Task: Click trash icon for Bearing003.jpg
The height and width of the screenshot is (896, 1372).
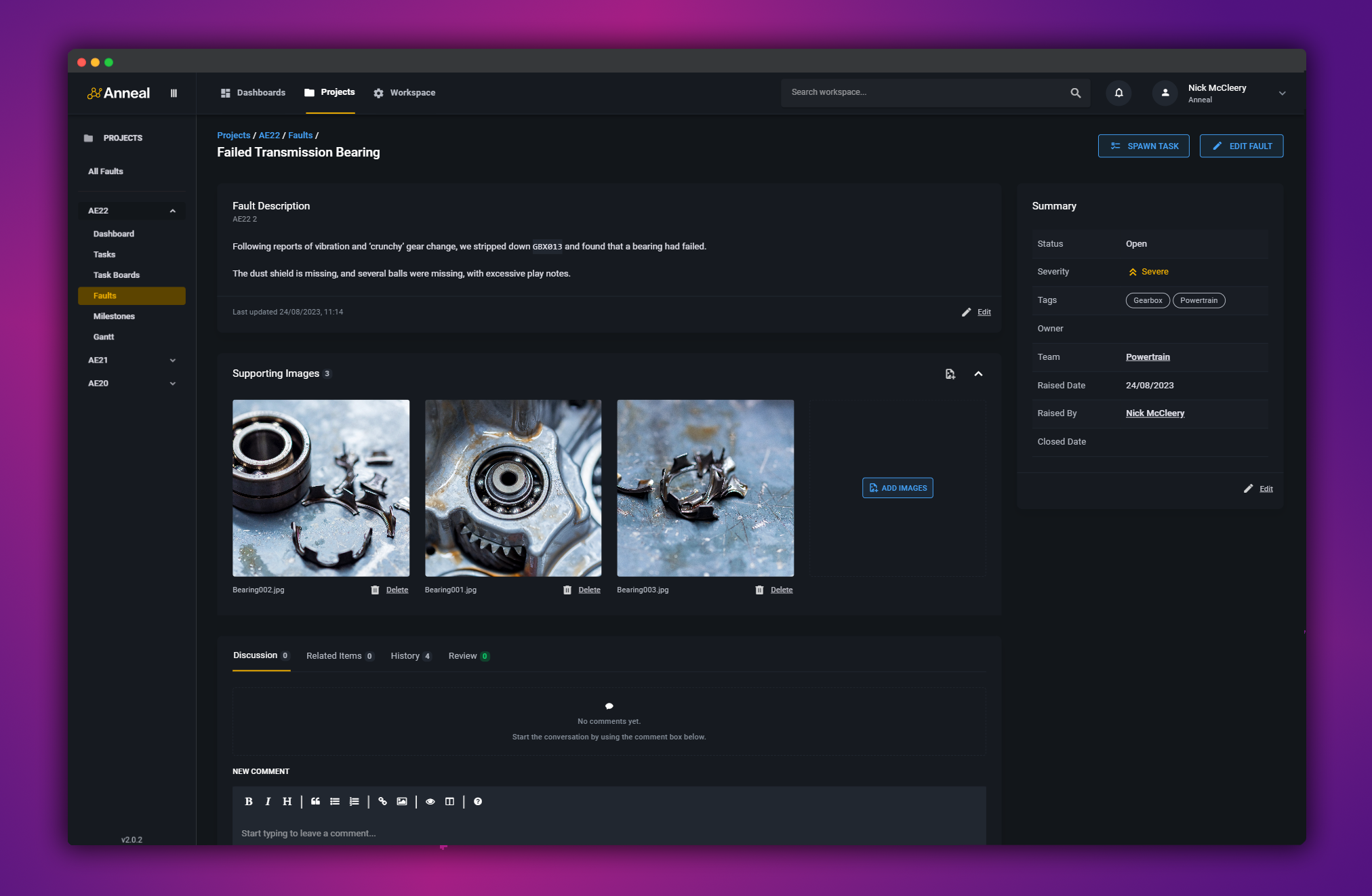Action: pos(759,590)
